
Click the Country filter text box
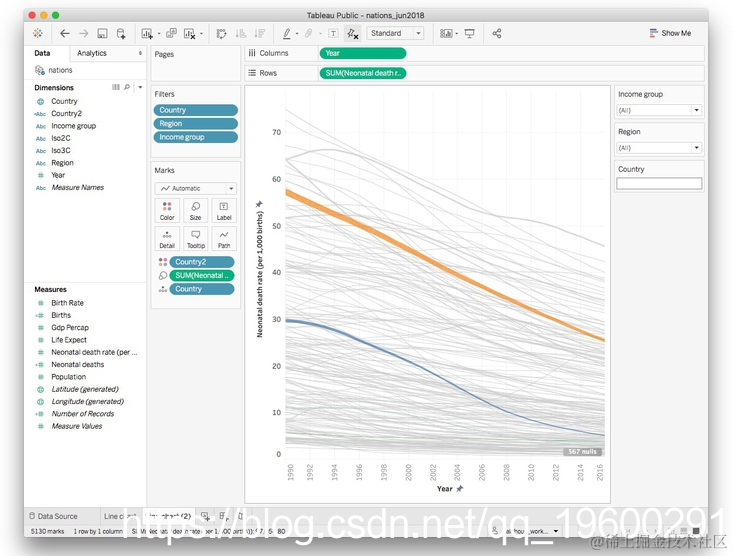click(x=659, y=183)
